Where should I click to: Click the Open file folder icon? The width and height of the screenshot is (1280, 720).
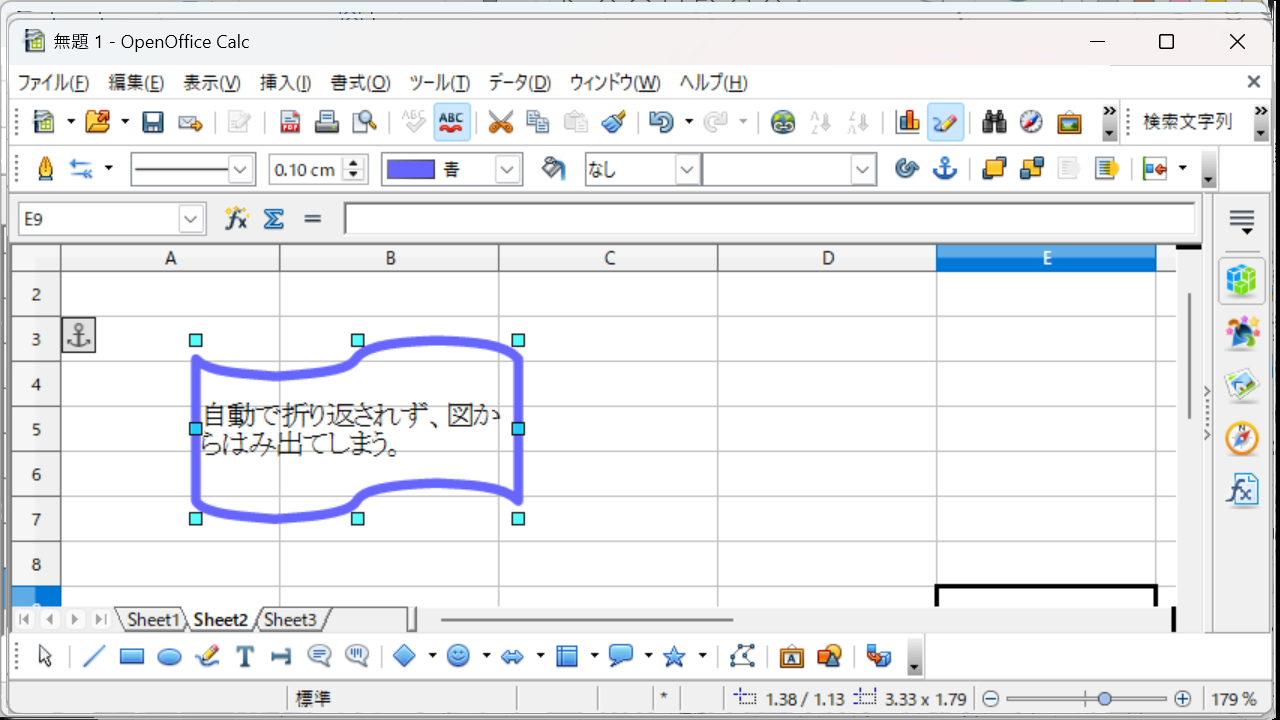(98, 122)
